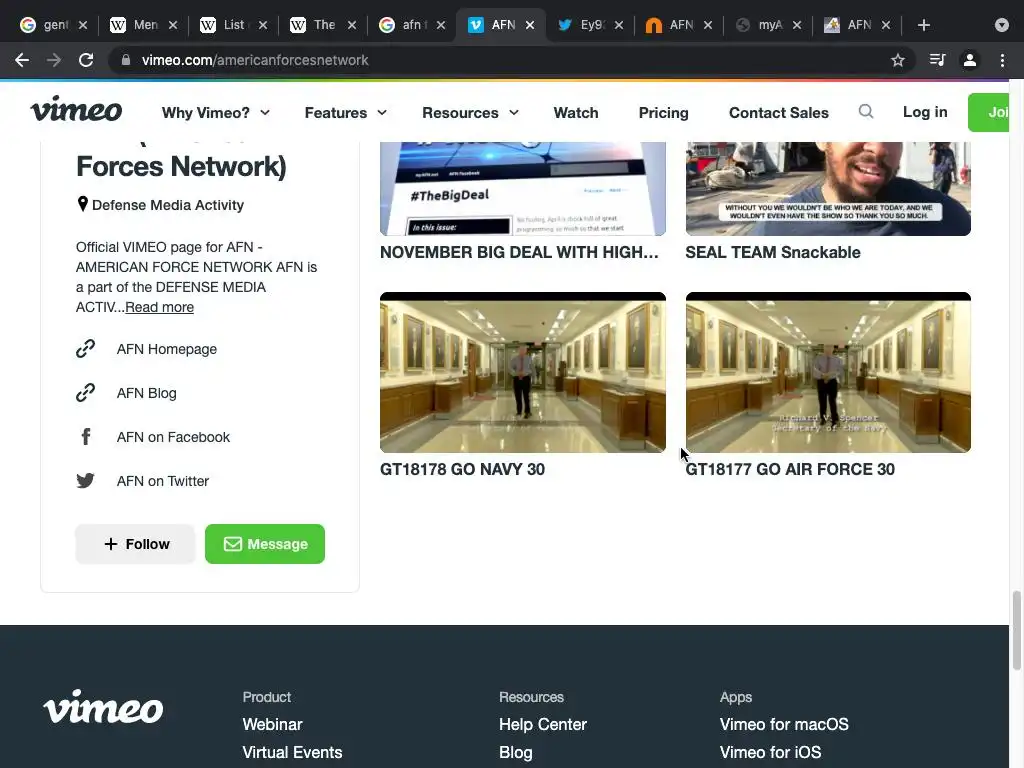Open the SEAL TEAM Snackable video thumbnail
The image size is (1024, 768).
click(828, 189)
